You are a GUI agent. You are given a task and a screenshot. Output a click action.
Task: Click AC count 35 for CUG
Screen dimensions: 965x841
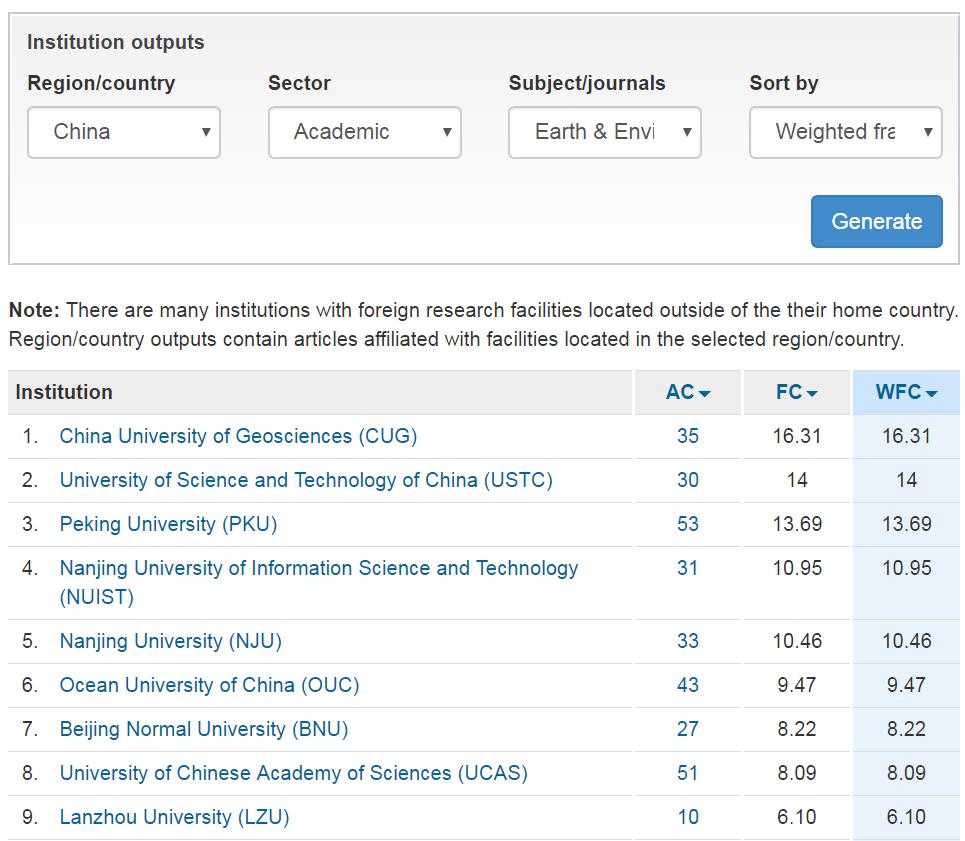pyautogui.click(x=687, y=436)
